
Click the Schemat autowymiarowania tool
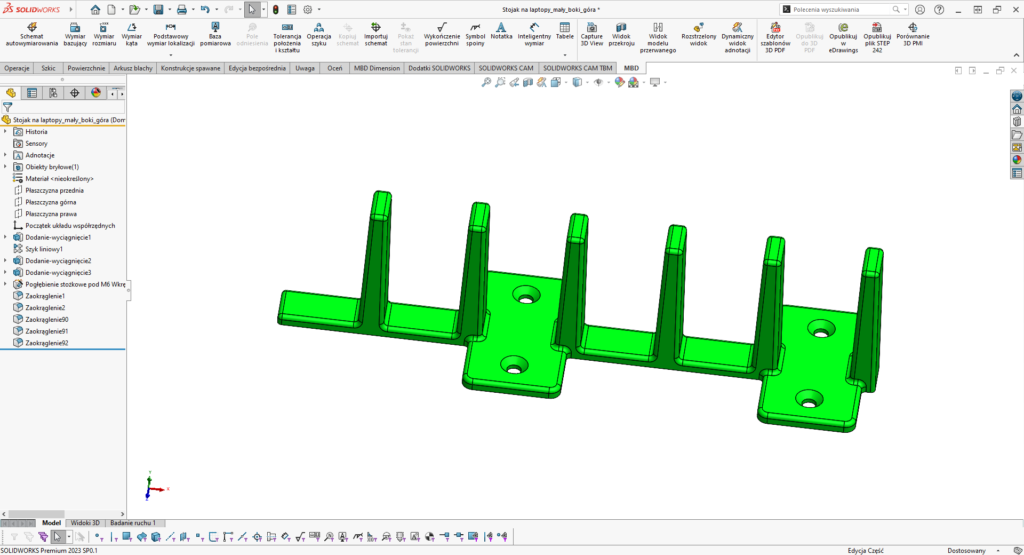point(31,34)
